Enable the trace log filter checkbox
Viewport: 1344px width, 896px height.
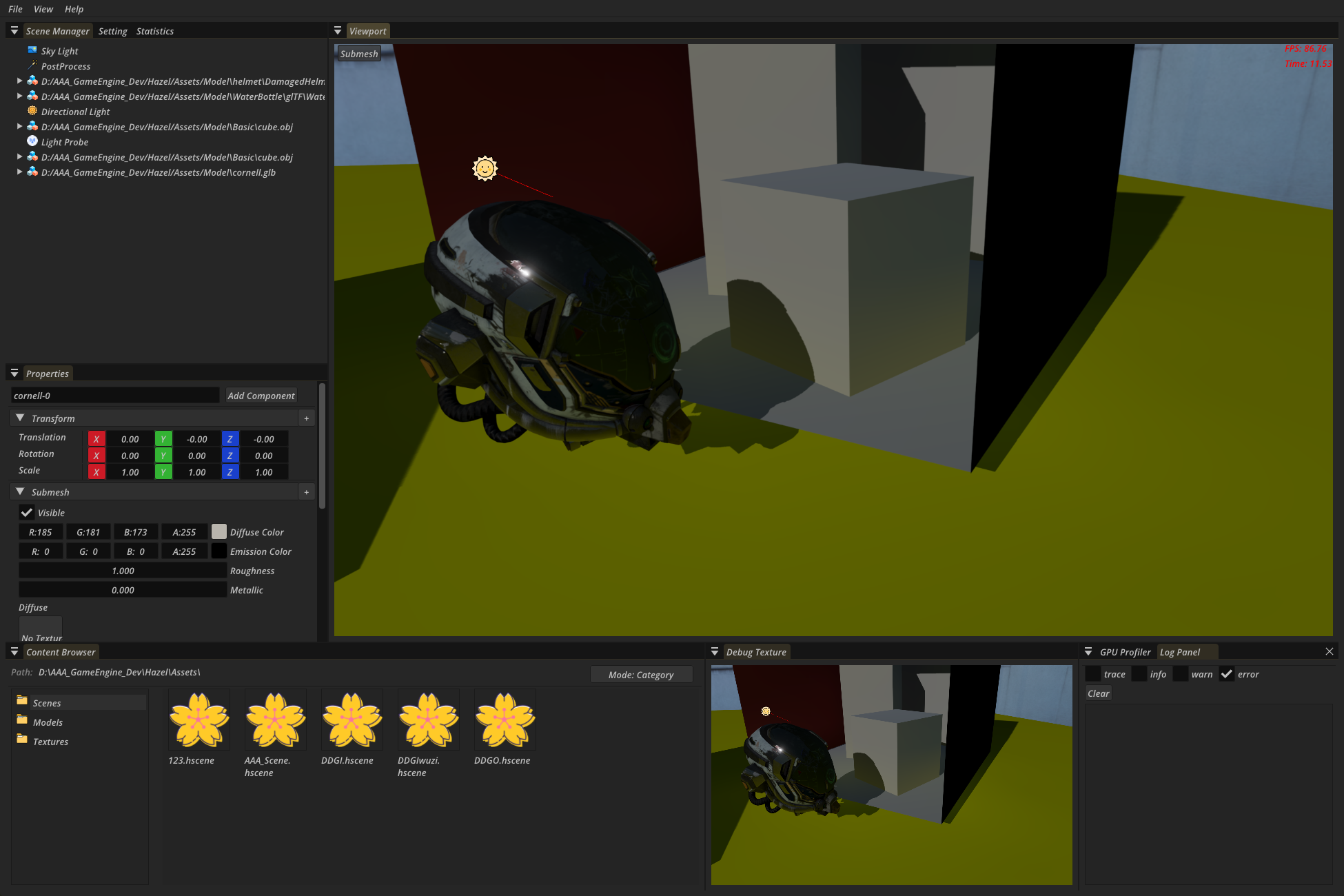pyautogui.click(x=1093, y=674)
